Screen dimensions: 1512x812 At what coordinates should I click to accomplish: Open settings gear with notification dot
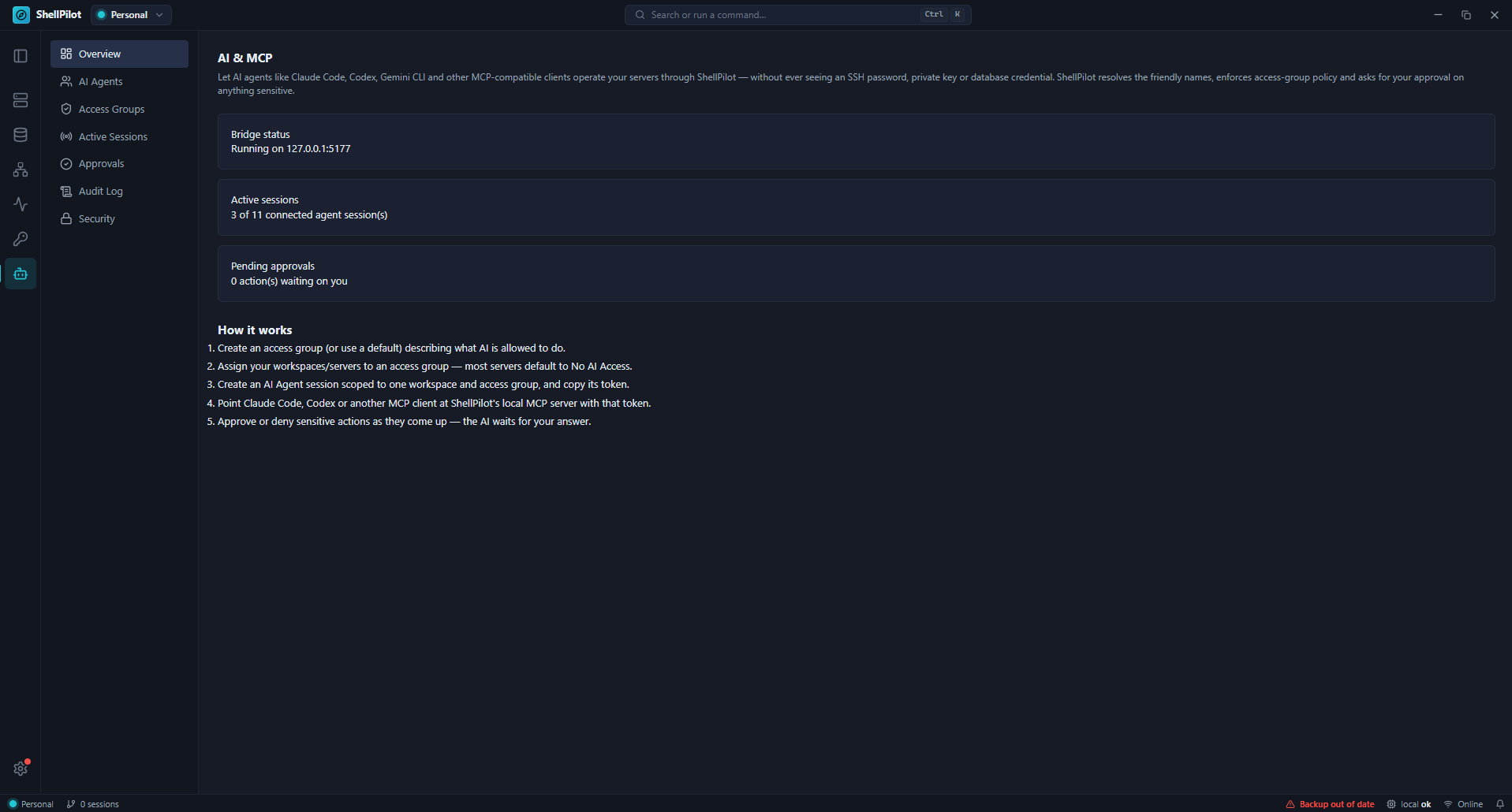[x=21, y=768]
